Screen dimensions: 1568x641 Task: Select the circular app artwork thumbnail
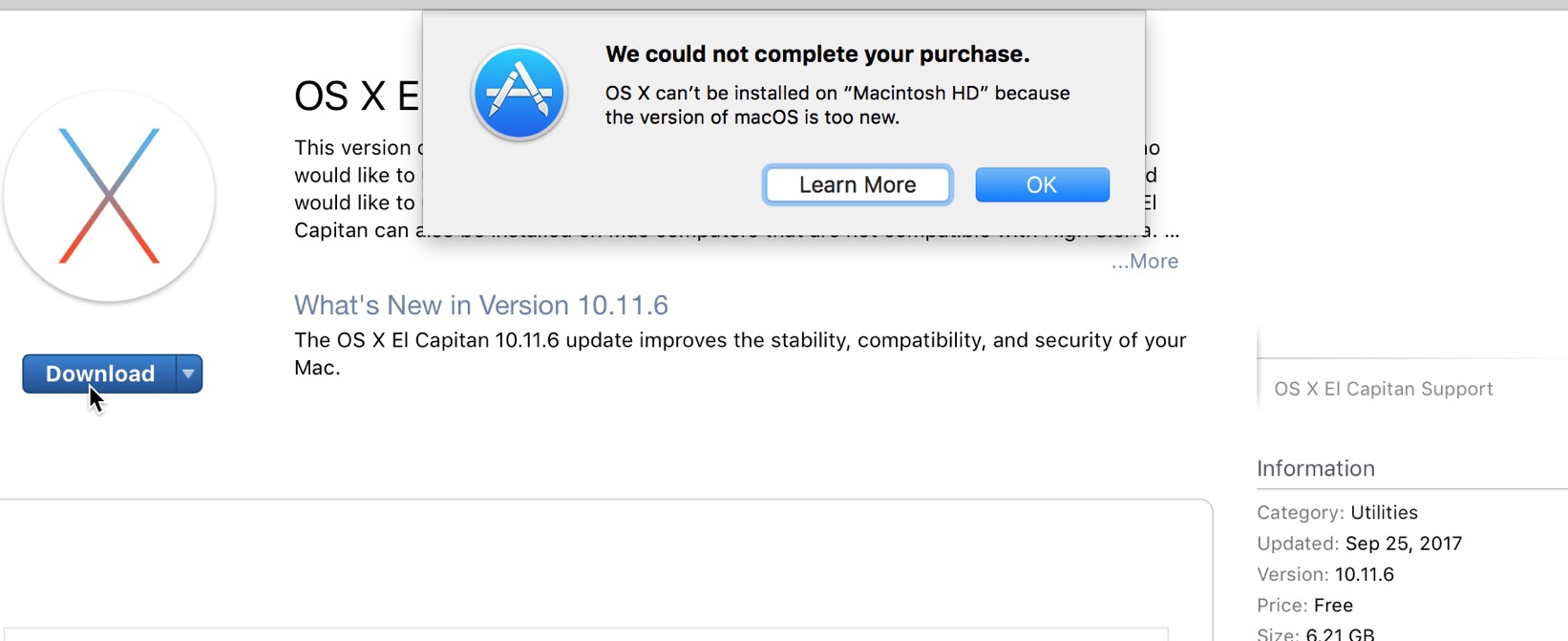(x=110, y=196)
